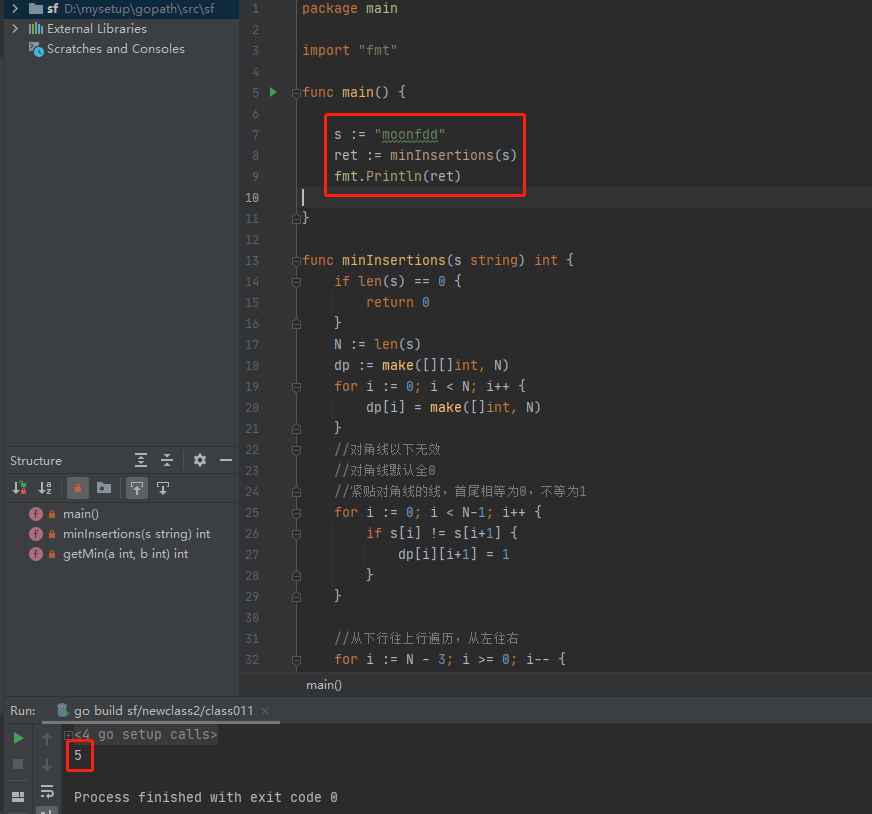Toggle show non-public lock filter
Image resolution: width=872 pixels, height=814 pixels.
[78, 488]
